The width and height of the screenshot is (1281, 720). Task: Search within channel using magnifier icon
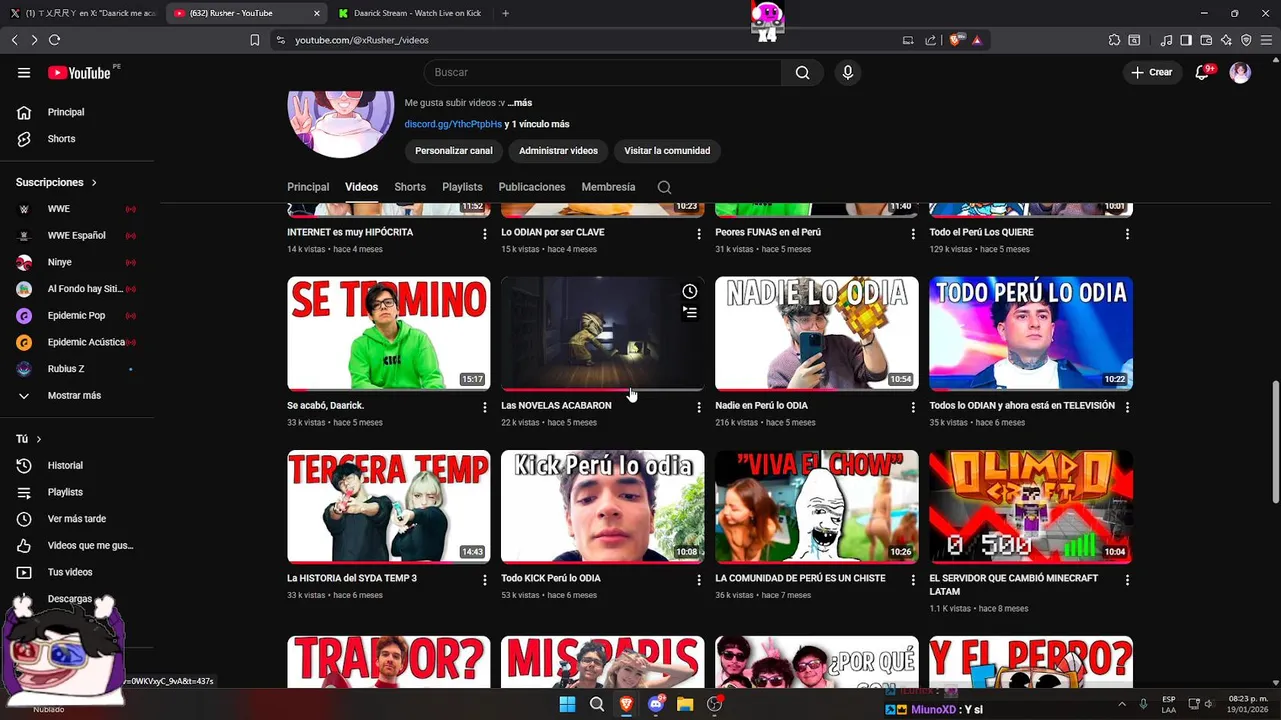[x=664, y=187]
